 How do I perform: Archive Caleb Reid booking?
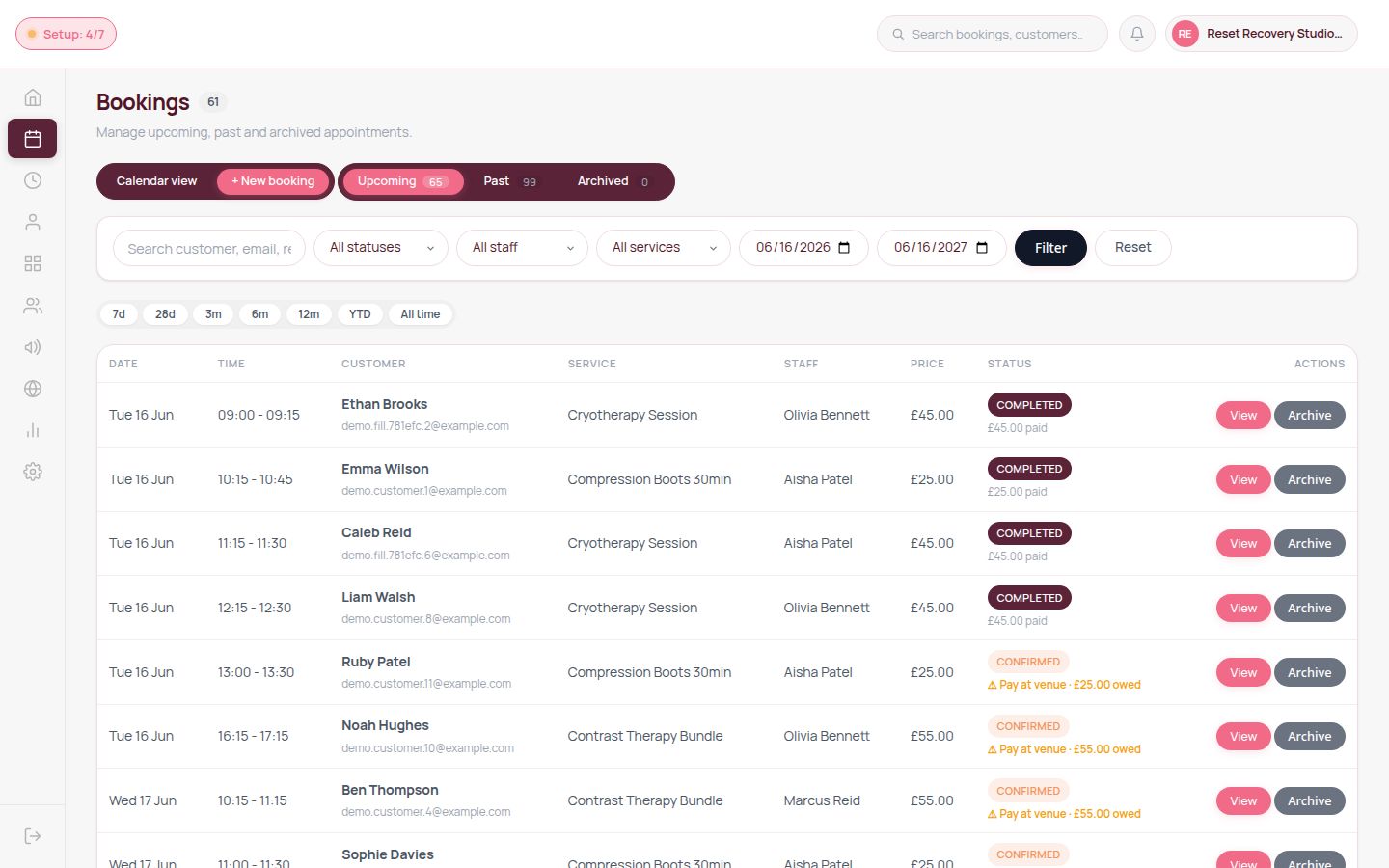pyautogui.click(x=1309, y=544)
